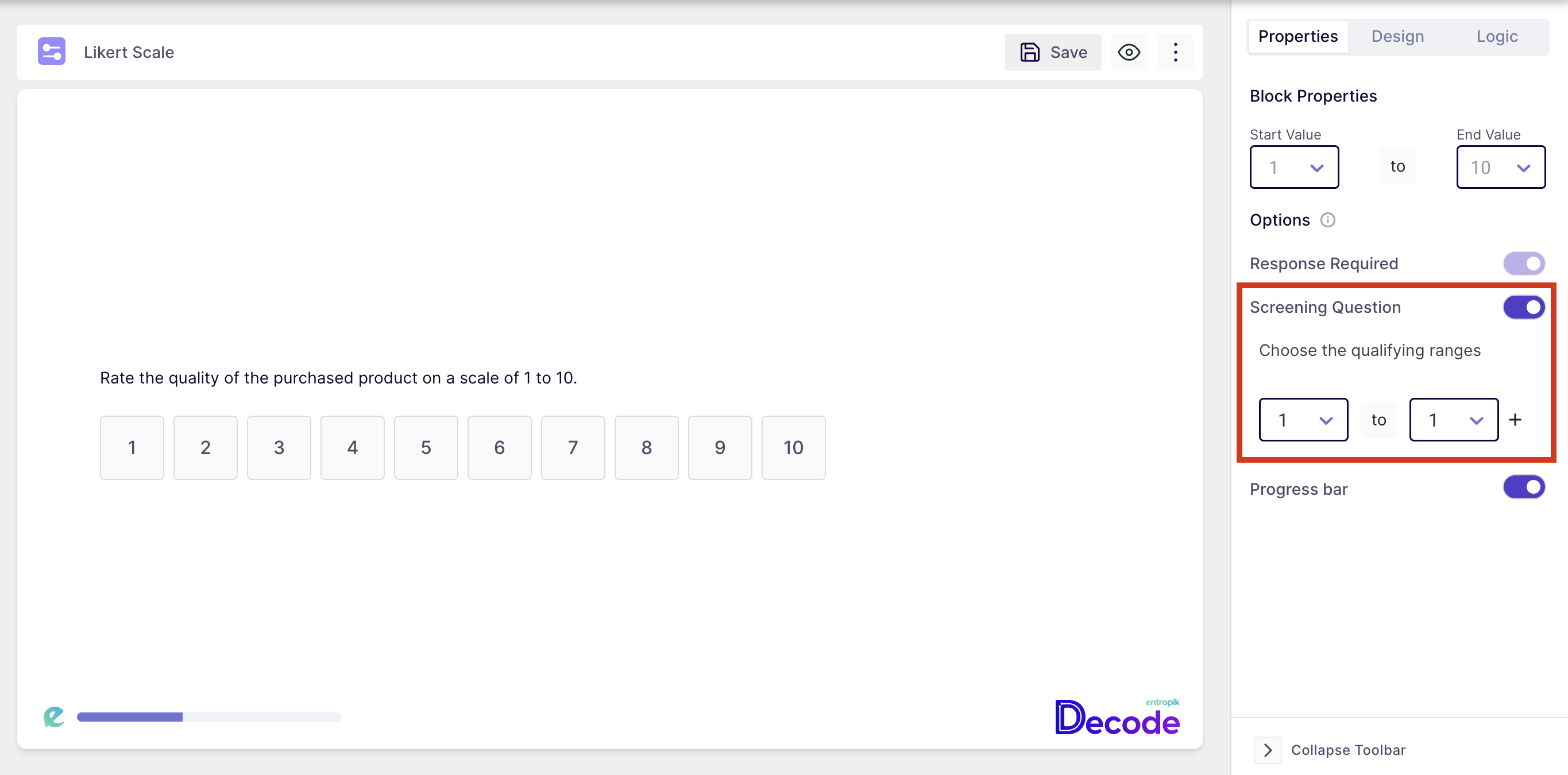Open the Start Value dropdown
Image resolution: width=1568 pixels, height=775 pixels.
pos(1293,167)
